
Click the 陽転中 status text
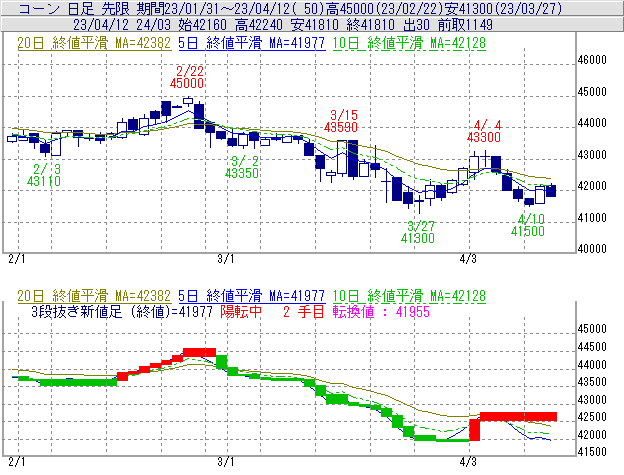click(241, 311)
